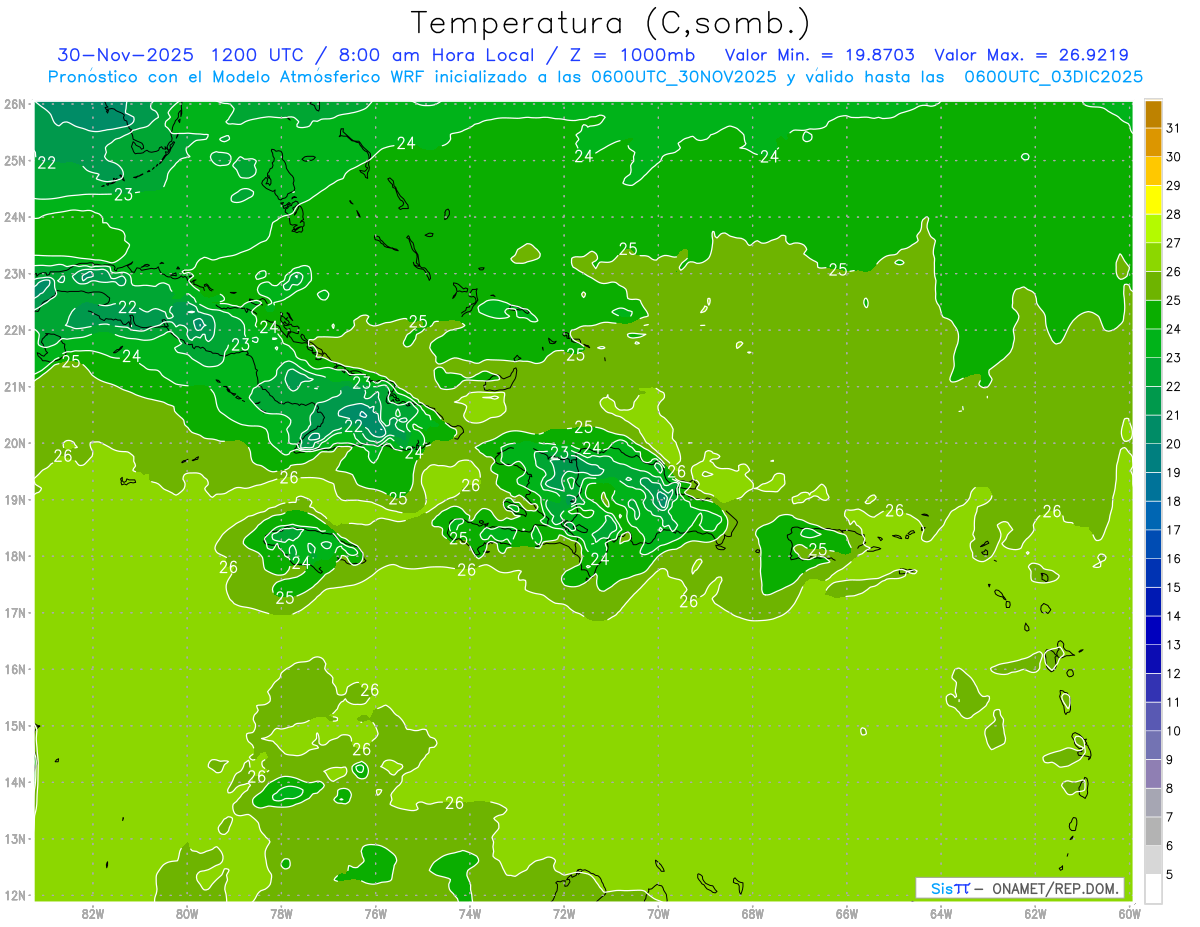Image resolution: width=1200 pixels, height=927 pixels.
Task: Click the '21N' latitude axis label
Action: 14,386
